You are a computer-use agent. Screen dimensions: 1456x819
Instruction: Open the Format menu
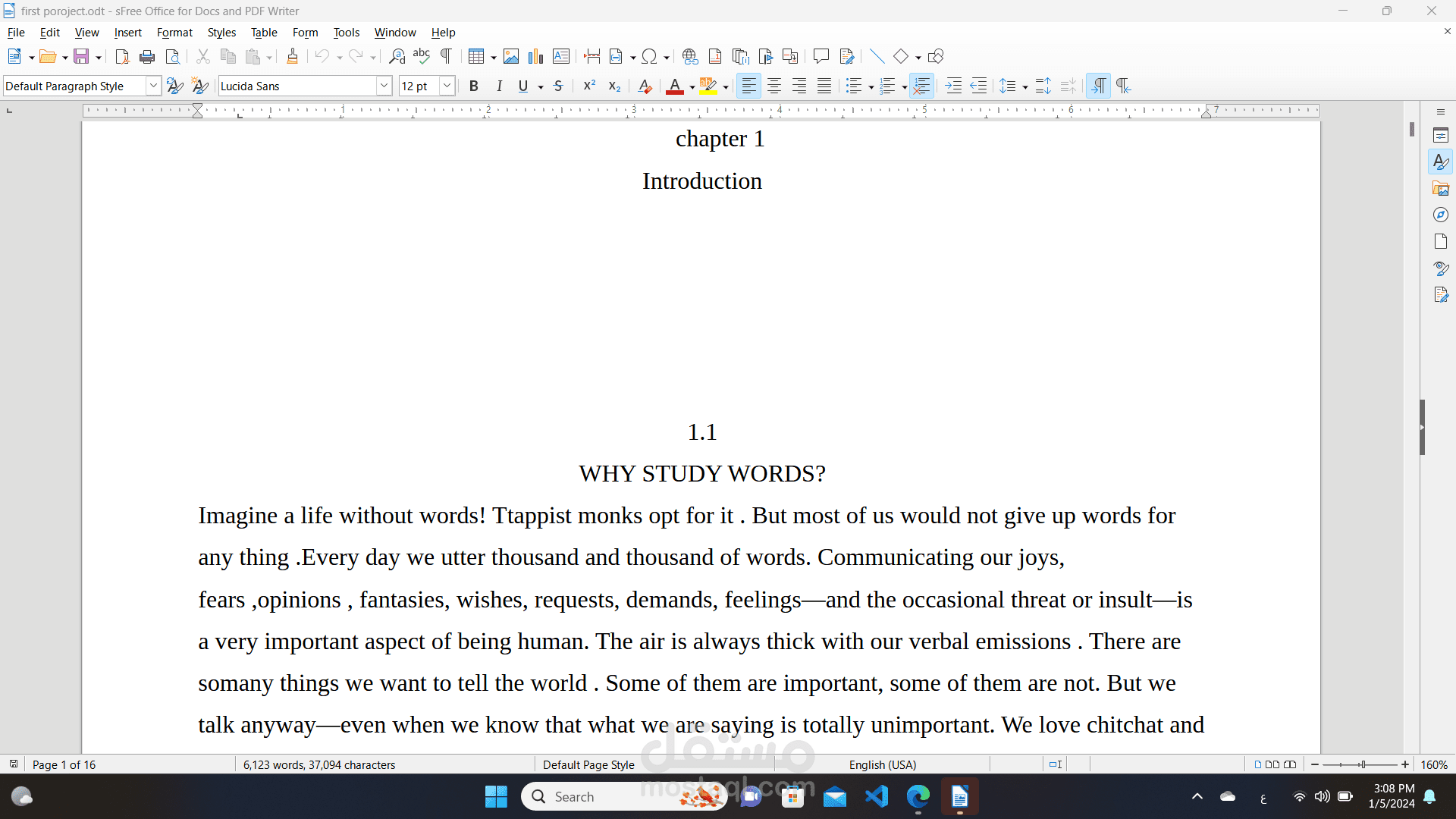click(x=174, y=33)
